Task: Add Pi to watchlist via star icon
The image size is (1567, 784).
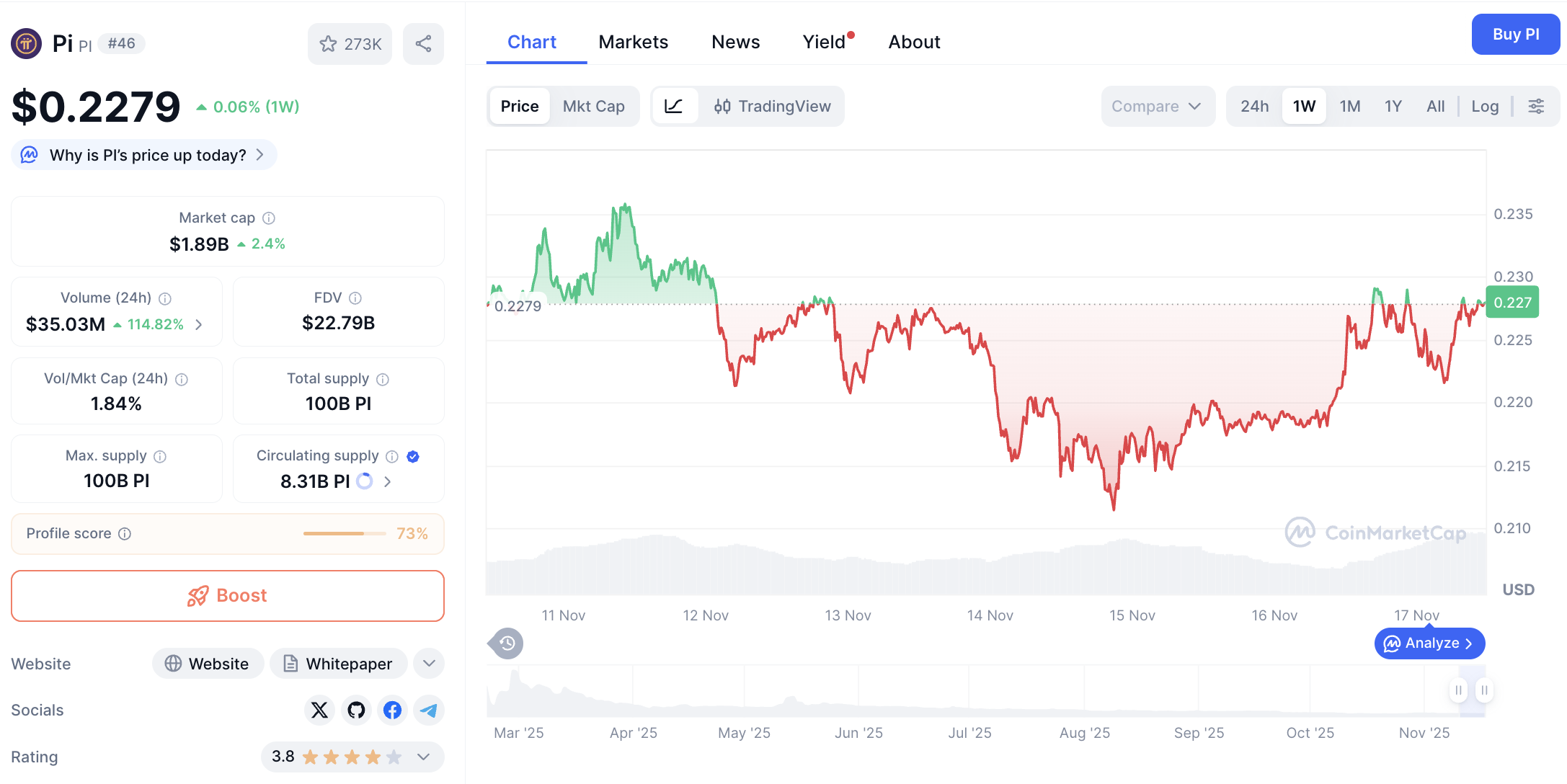Action: coord(329,43)
